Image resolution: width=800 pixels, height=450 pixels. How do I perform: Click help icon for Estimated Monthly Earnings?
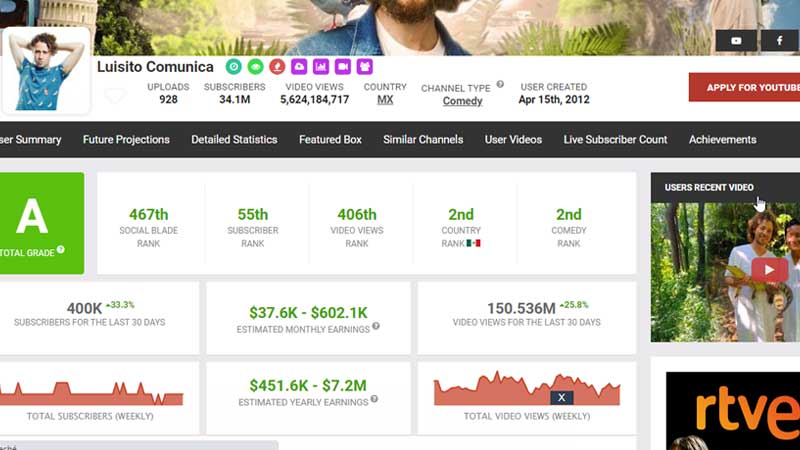374,328
